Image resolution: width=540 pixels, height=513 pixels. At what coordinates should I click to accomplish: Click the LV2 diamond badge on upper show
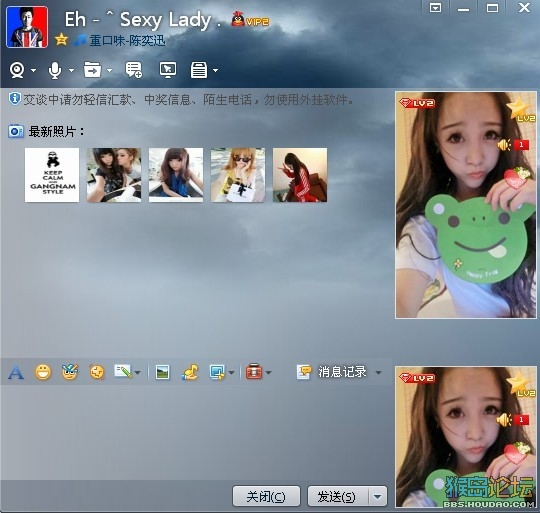417,103
